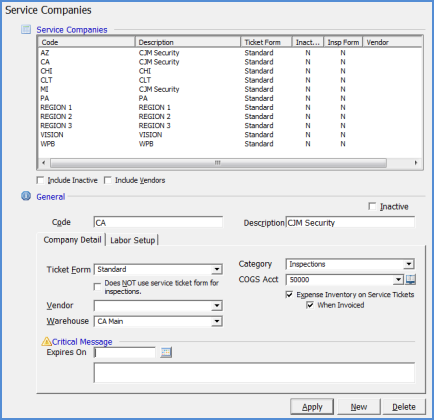Click the Delete button

click(404, 407)
